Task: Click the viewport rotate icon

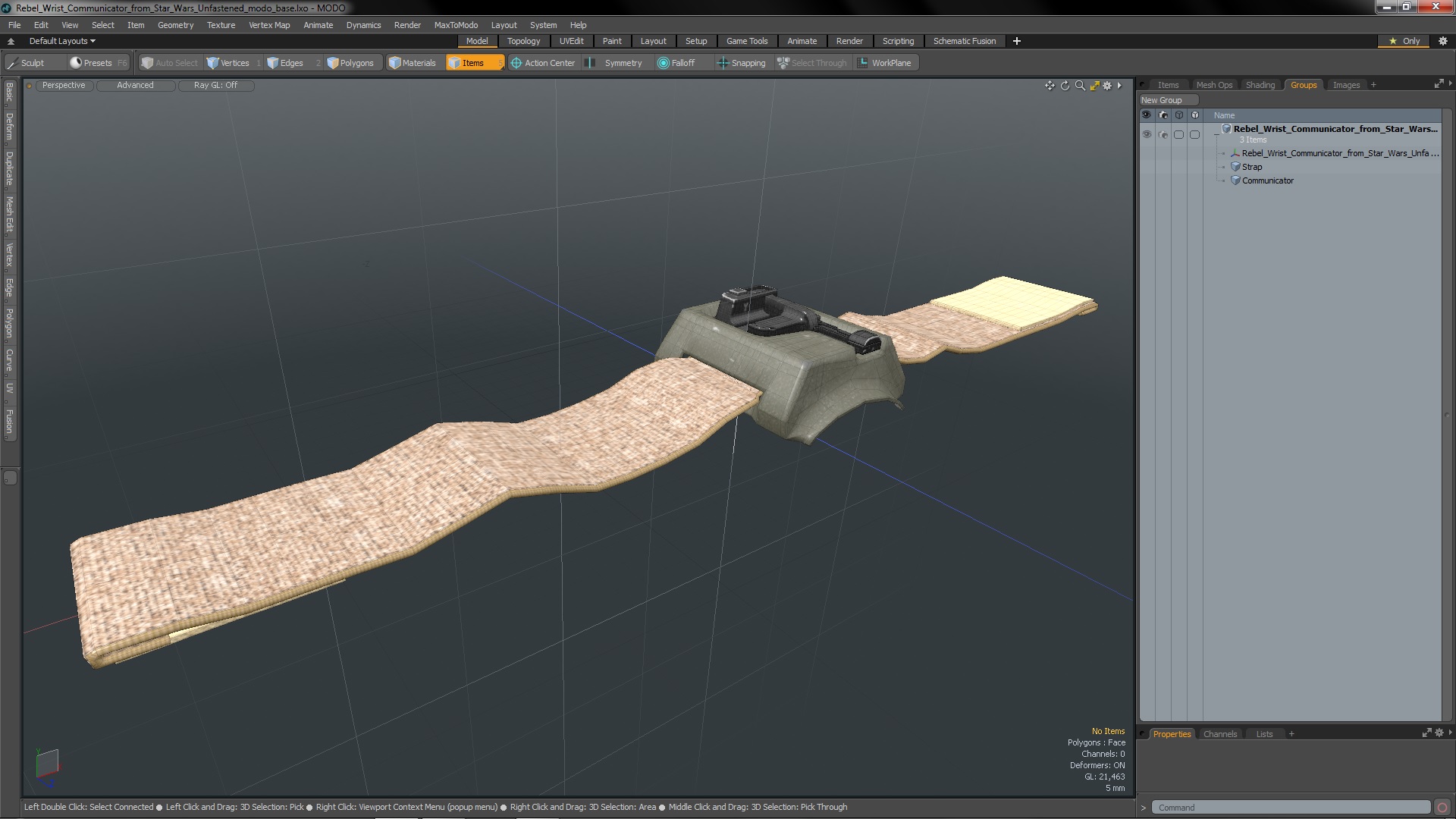Action: pos(1065,86)
